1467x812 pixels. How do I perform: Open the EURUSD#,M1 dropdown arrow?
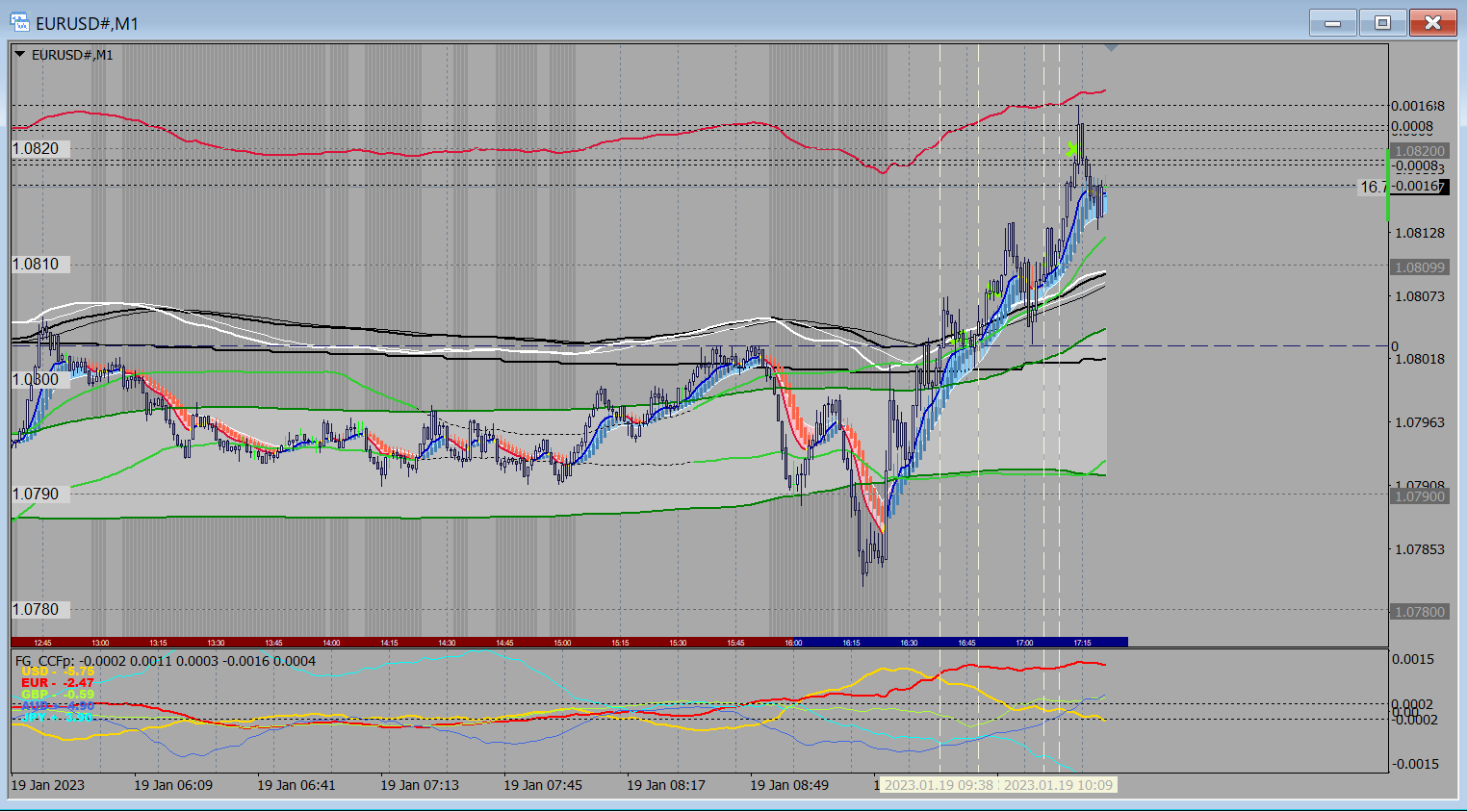click(x=20, y=55)
